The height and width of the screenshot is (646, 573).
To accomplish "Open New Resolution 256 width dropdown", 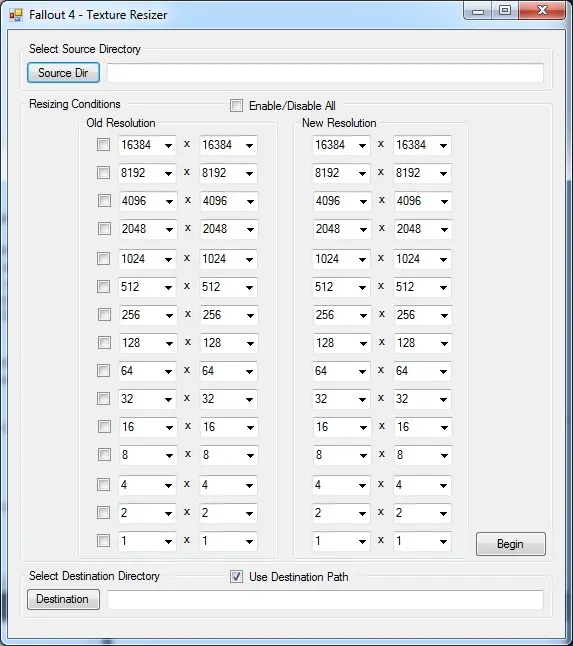I will tap(342, 316).
